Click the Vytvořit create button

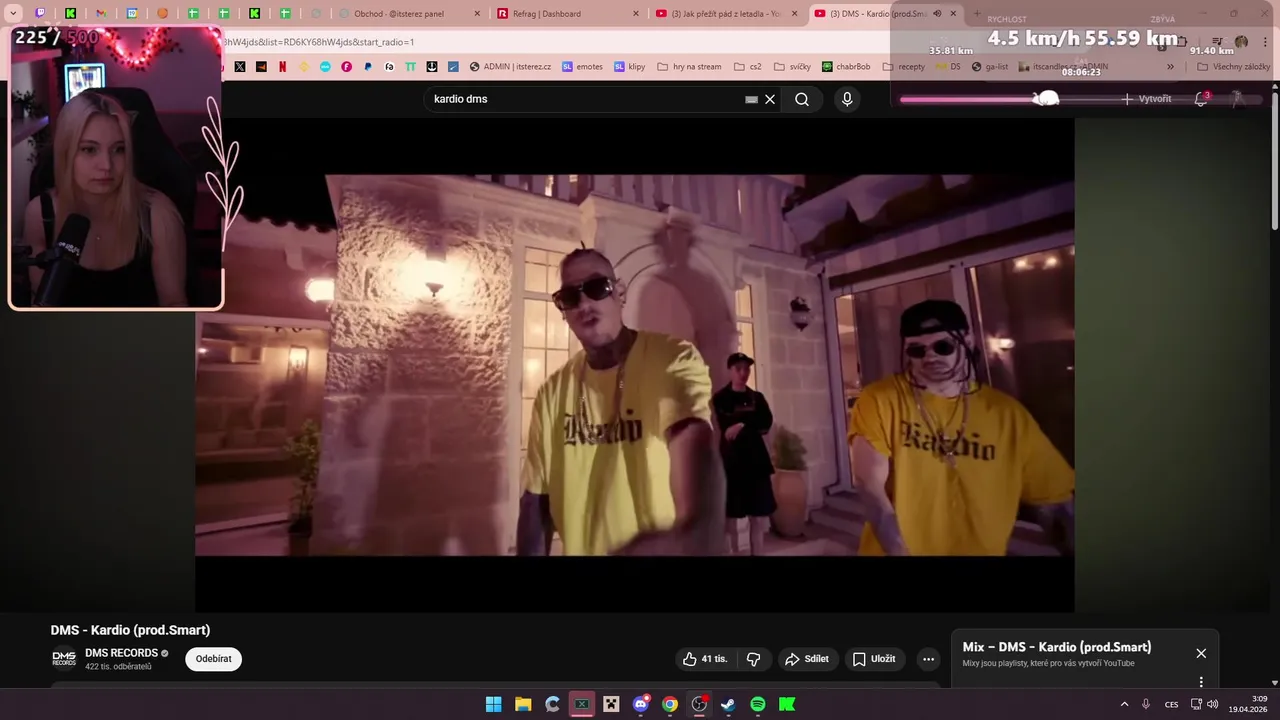(x=1146, y=99)
